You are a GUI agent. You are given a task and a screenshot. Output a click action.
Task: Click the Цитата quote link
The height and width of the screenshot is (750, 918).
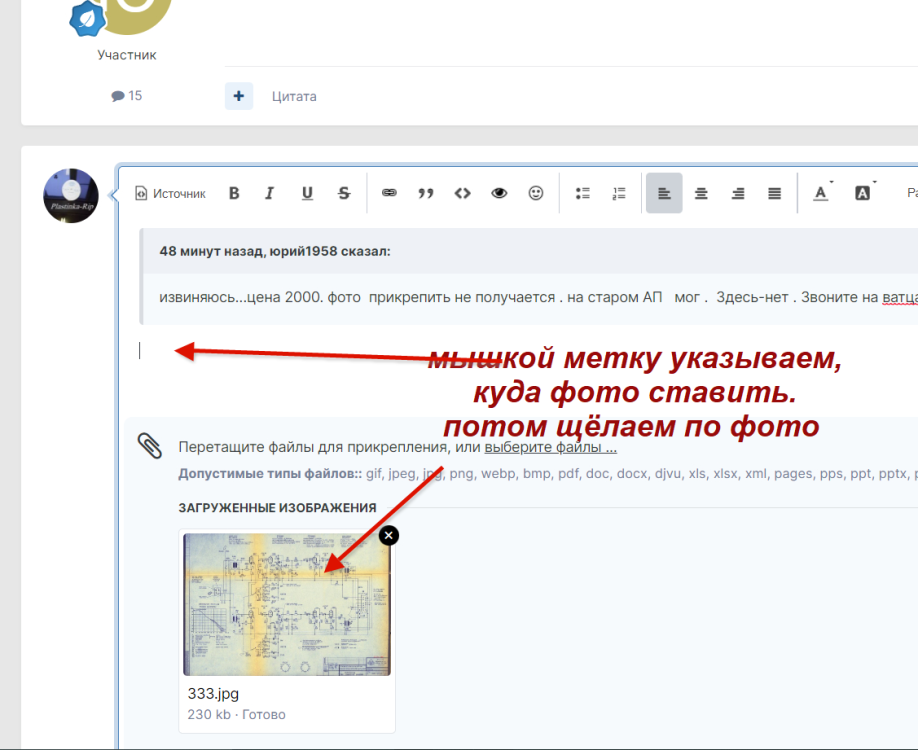click(294, 97)
